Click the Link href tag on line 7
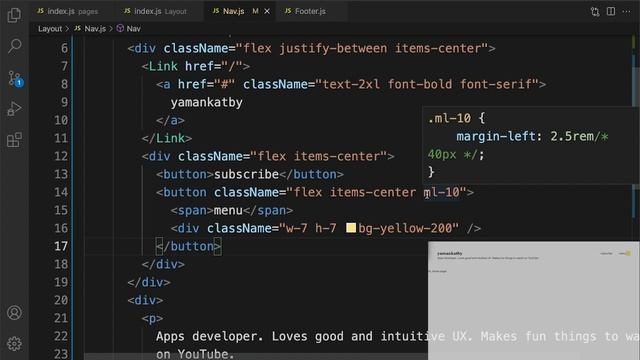The image size is (640, 360). (196, 66)
